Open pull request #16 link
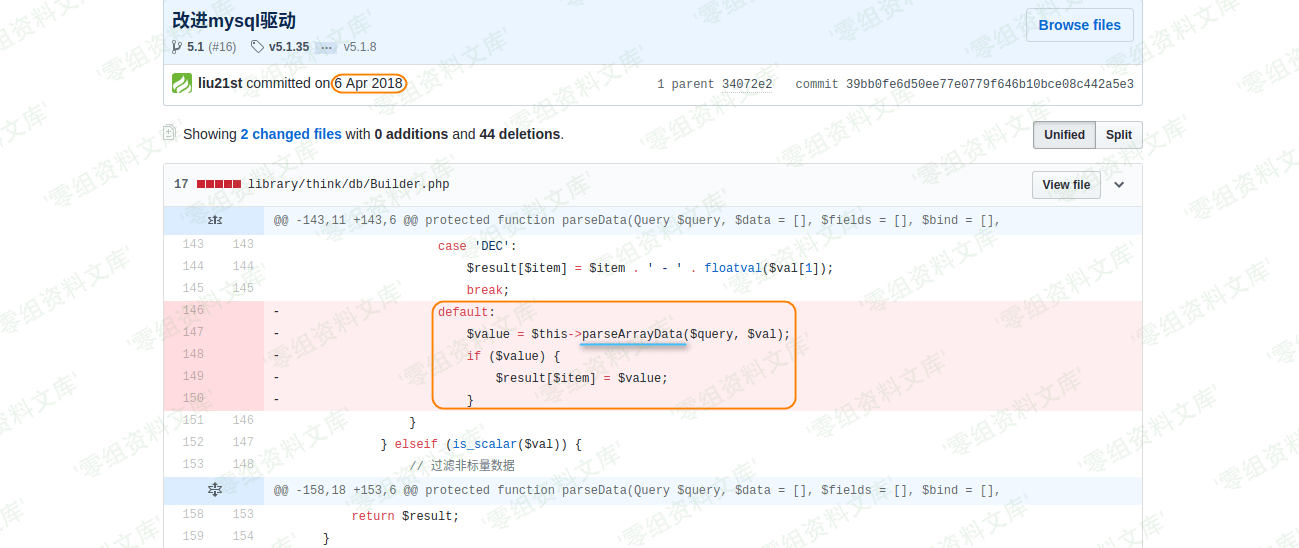The image size is (1299, 548). (x=222, y=47)
